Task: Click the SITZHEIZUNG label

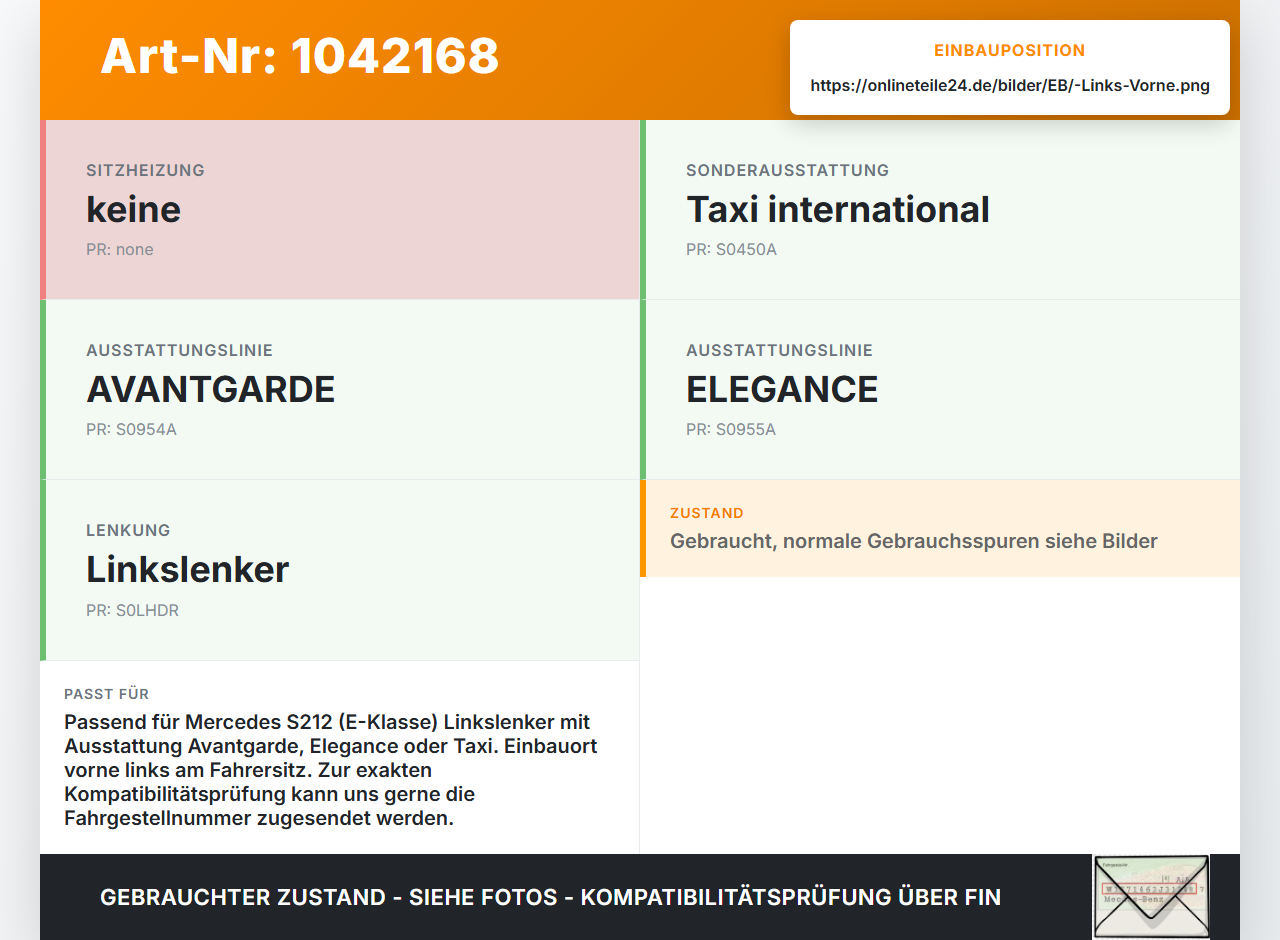Action: [x=145, y=170]
